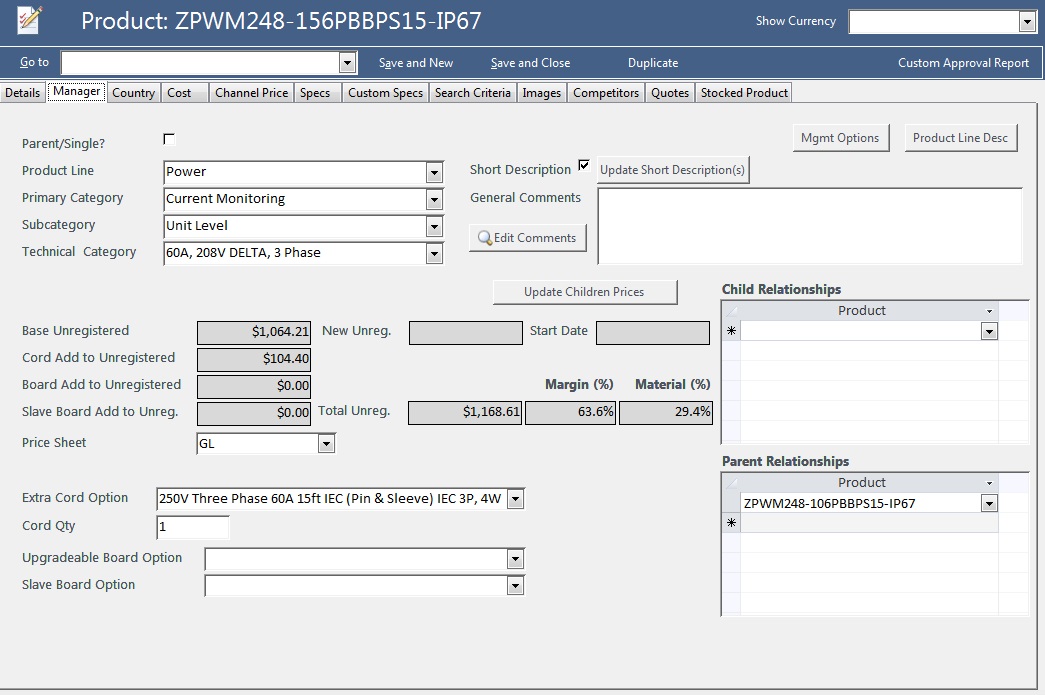The image size is (1045, 695).
Task: Switch to the Stocked Product tab
Action: [744, 93]
